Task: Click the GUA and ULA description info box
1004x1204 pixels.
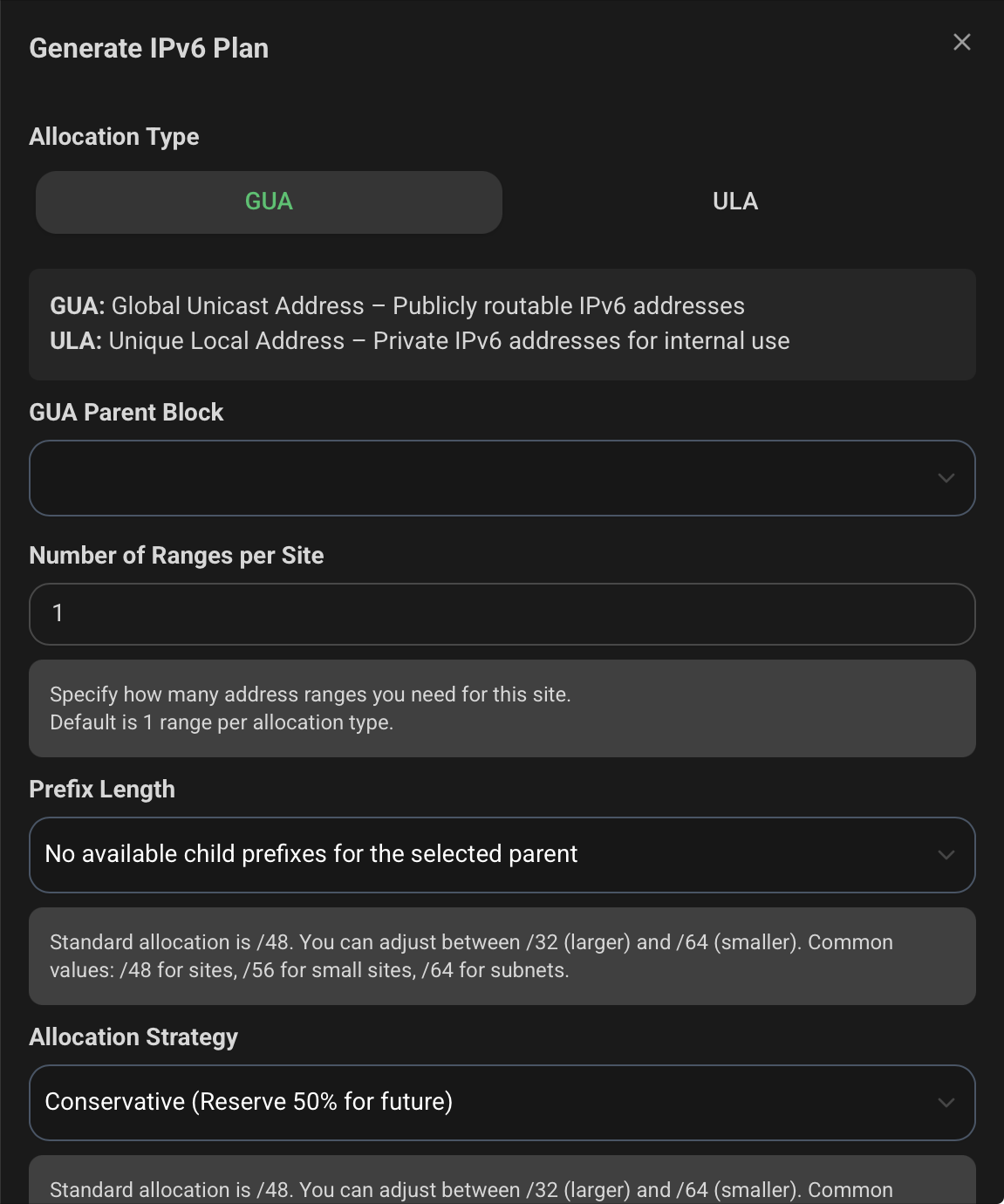Action: click(502, 324)
